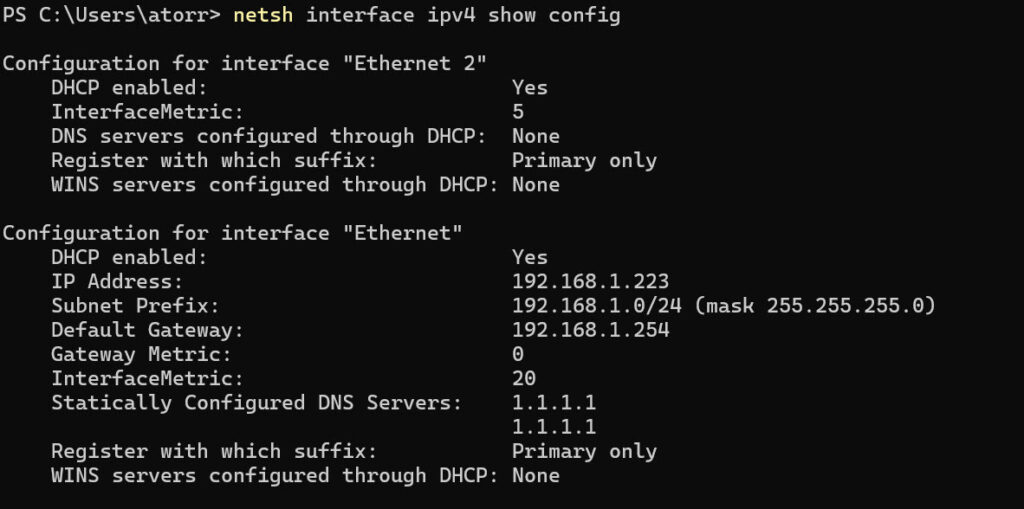Screen dimensions: 1024x509
Task: Click the IP address 192.168.1.223
Action: pos(590,282)
